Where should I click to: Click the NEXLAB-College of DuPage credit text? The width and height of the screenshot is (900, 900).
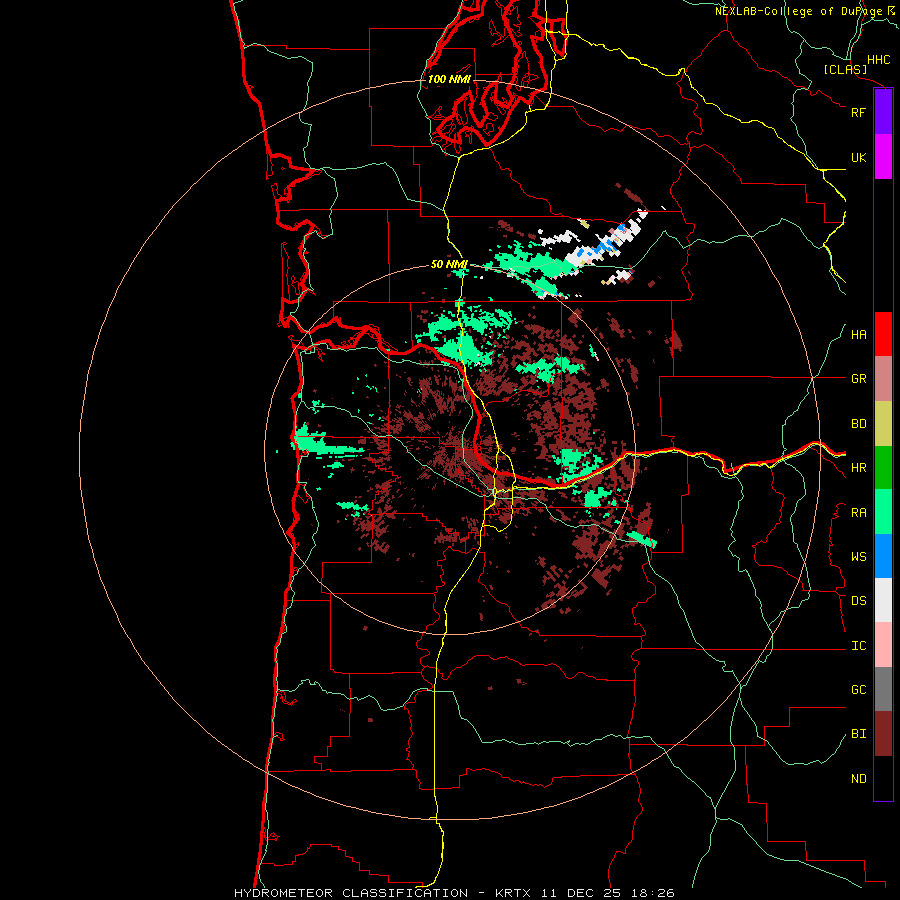[x=804, y=11]
